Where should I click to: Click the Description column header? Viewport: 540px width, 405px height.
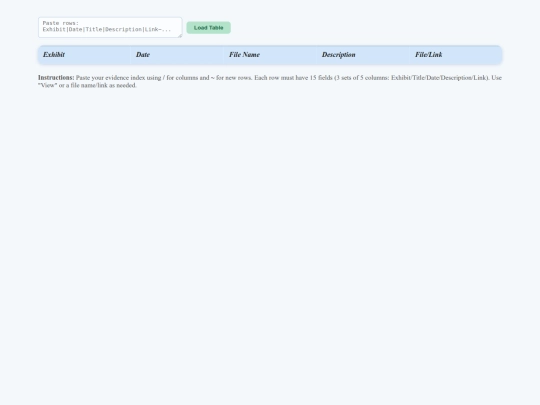click(x=363, y=55)
